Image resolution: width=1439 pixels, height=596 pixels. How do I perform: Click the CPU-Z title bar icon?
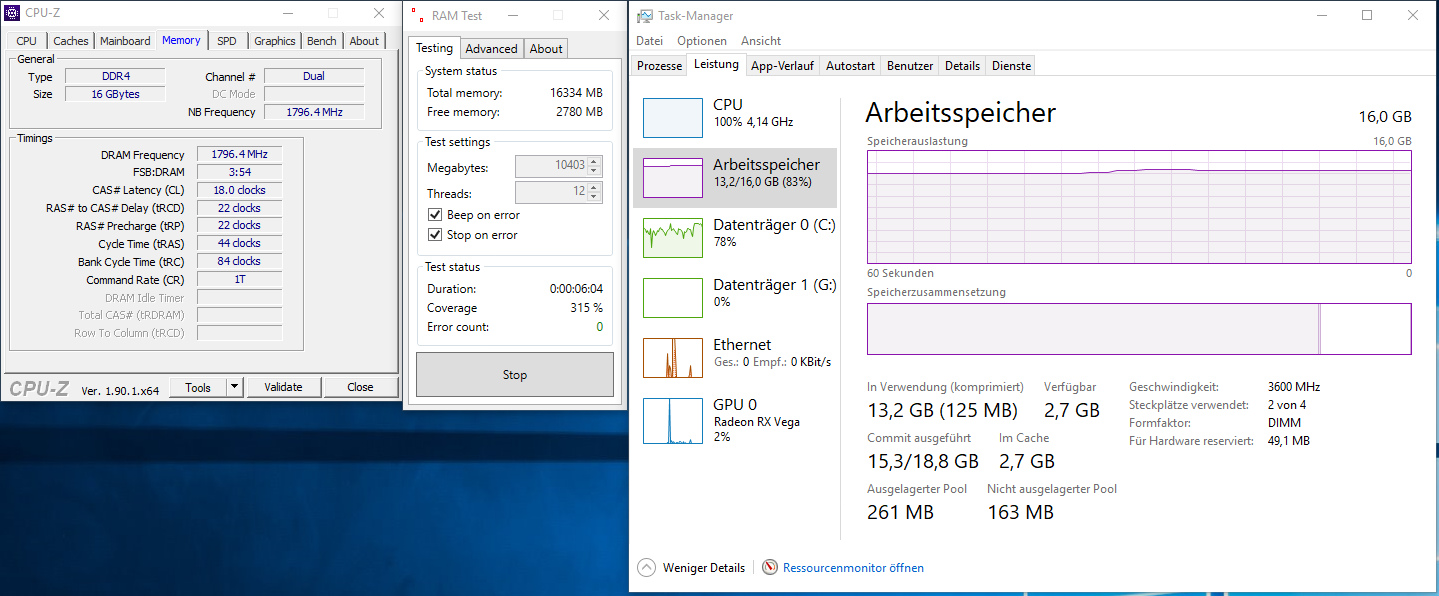(x=12, y=13)
